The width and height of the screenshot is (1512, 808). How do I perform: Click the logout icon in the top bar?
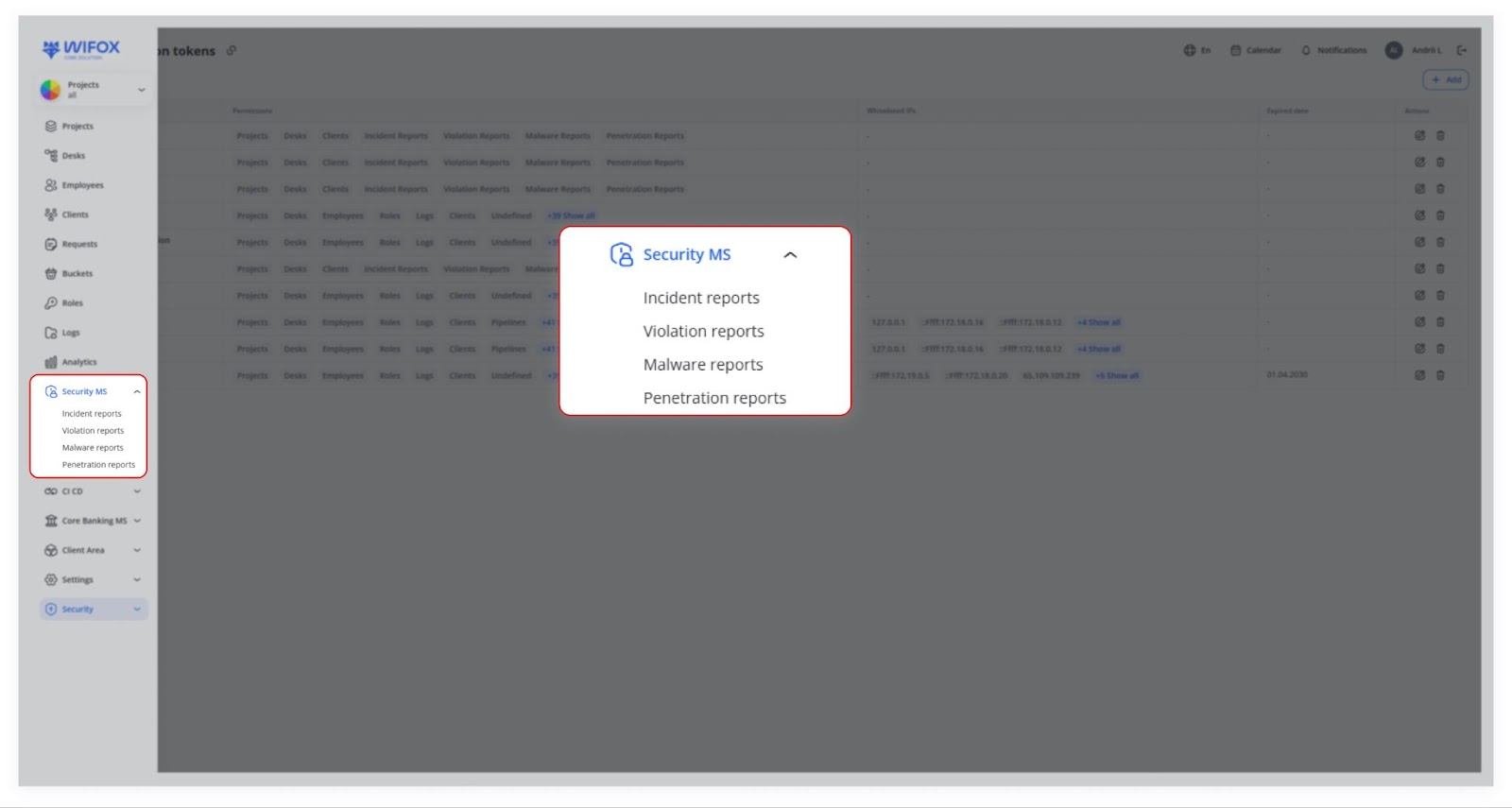click(1462, 50)
